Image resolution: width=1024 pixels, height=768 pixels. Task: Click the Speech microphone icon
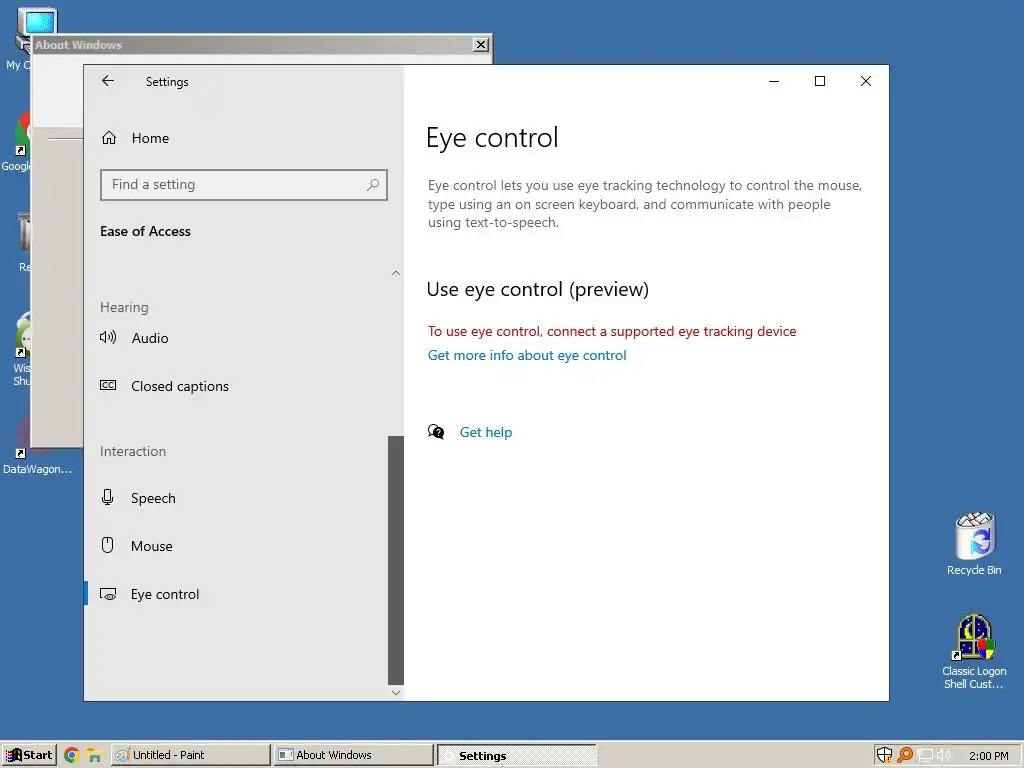click(108, 498)
